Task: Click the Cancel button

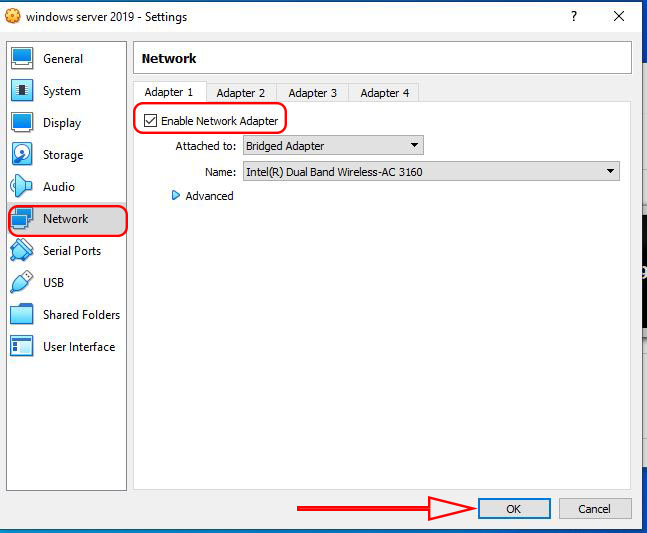Action: coord(595,509)
